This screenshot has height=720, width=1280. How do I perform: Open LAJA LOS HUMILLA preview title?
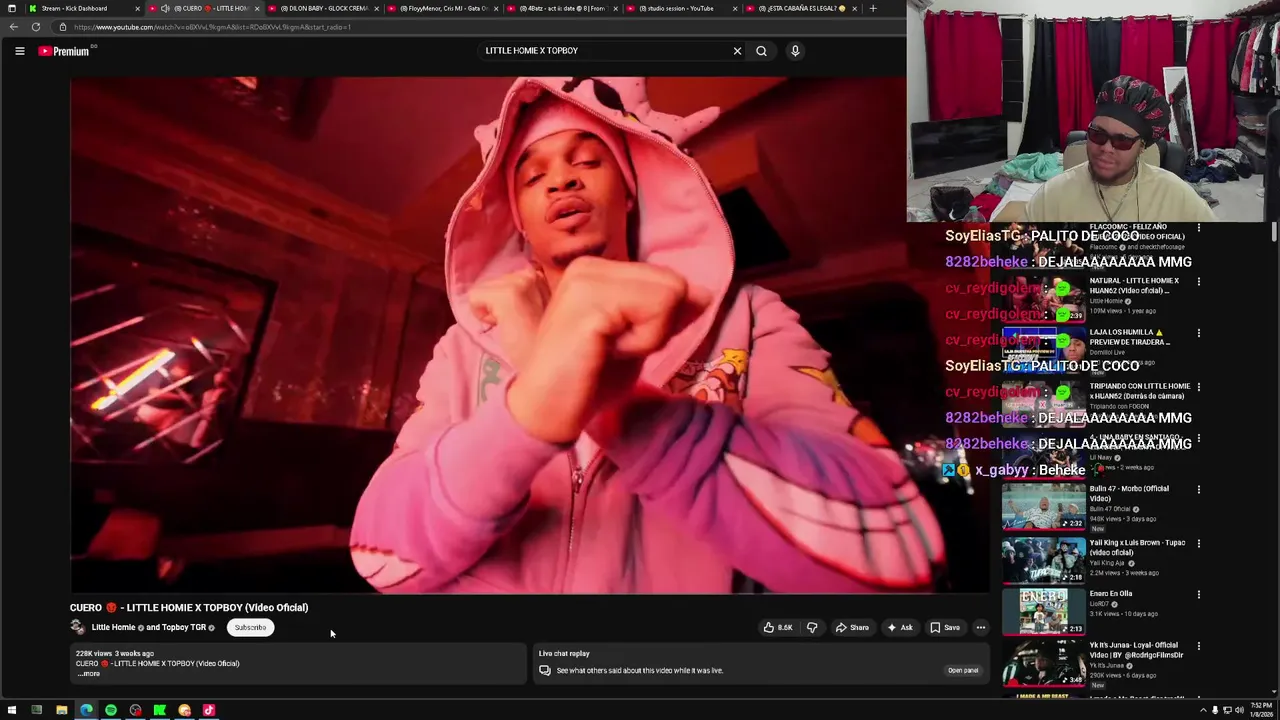pos(1129,338)
